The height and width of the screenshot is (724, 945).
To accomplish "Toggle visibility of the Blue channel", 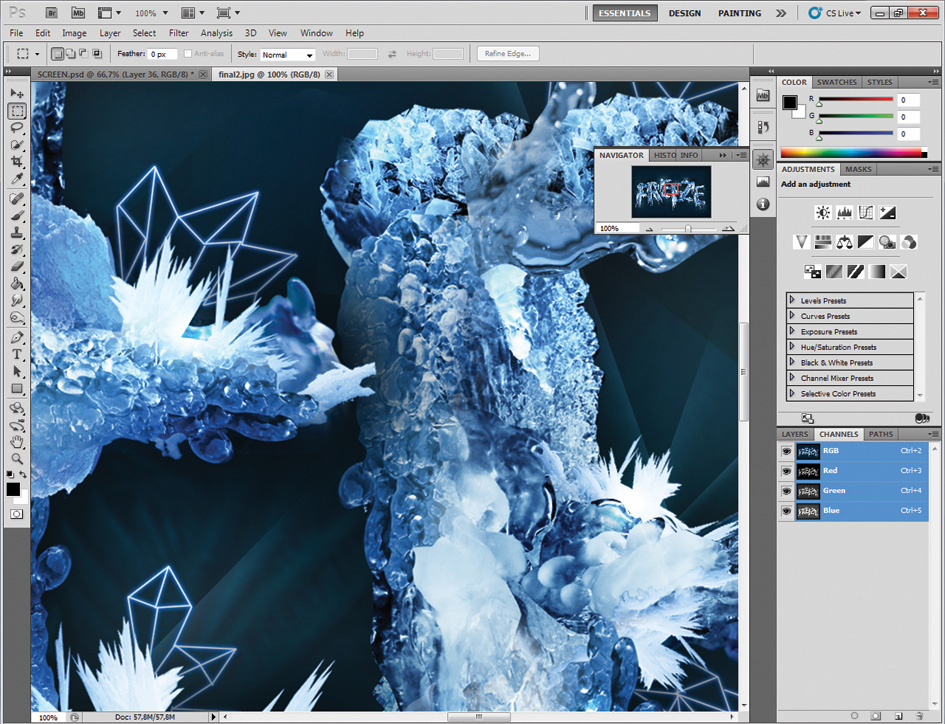I will (x=787, y=511).
